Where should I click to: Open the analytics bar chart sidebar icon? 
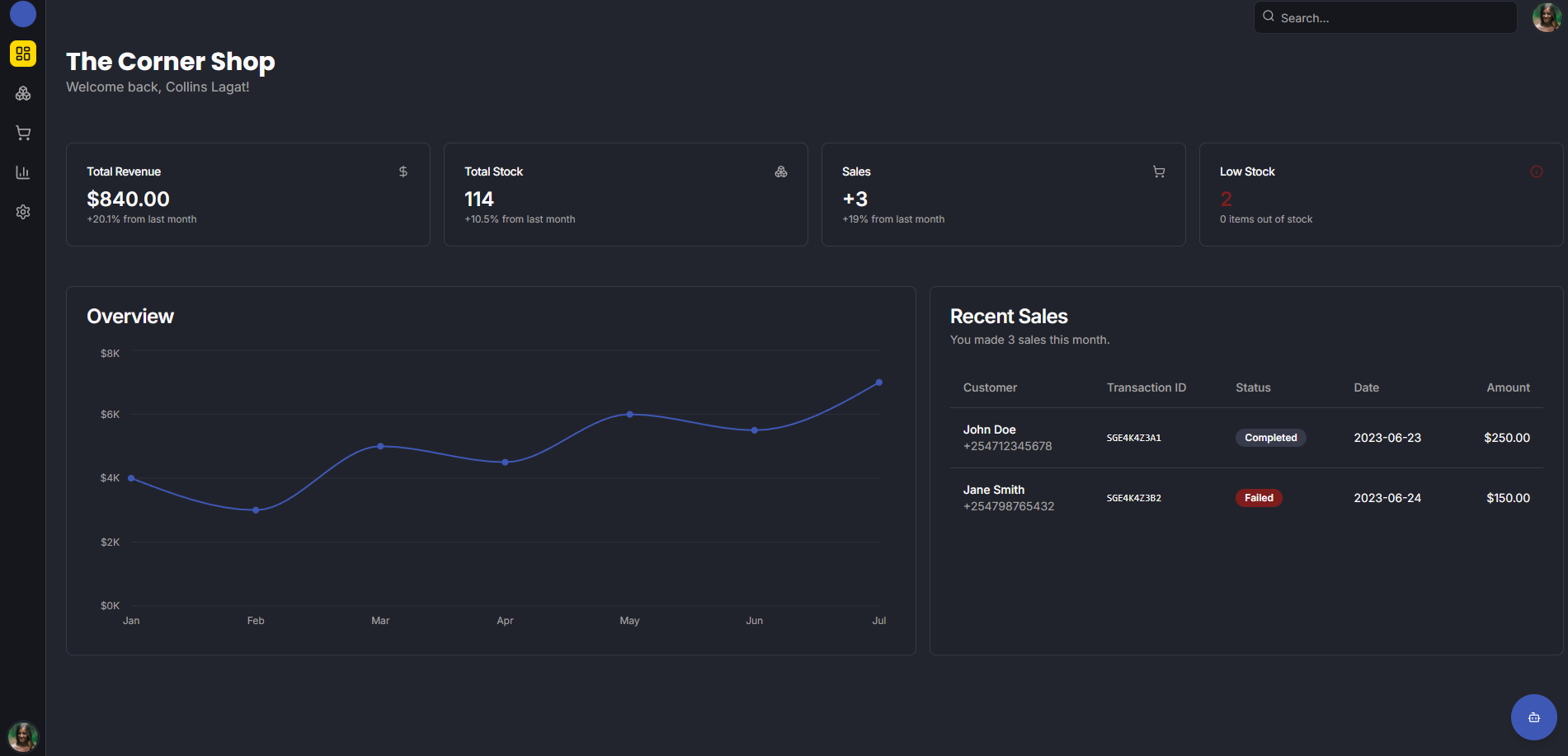(x=22, y=171)
